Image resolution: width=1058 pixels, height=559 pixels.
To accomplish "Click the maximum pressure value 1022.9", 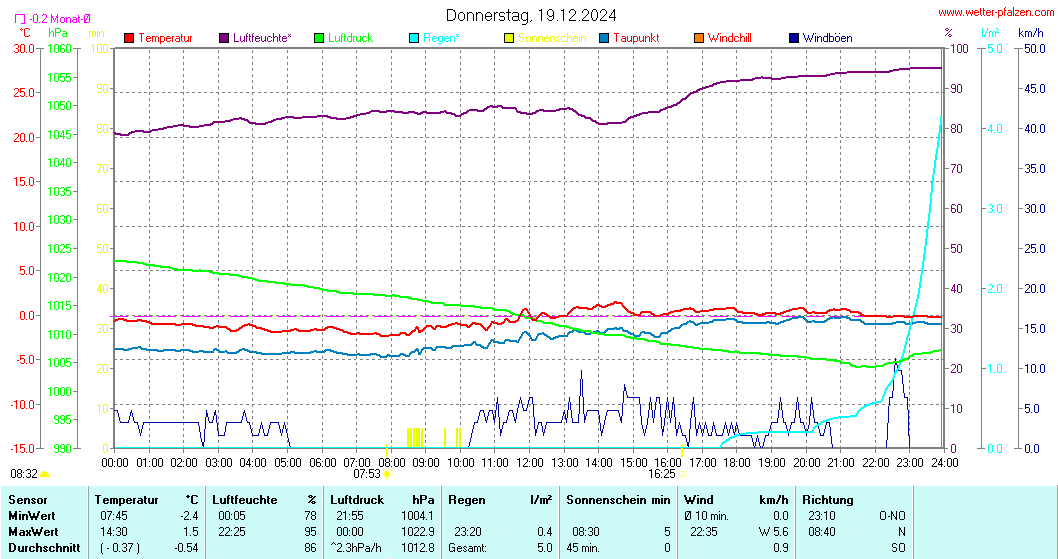I will coord(418,532).
